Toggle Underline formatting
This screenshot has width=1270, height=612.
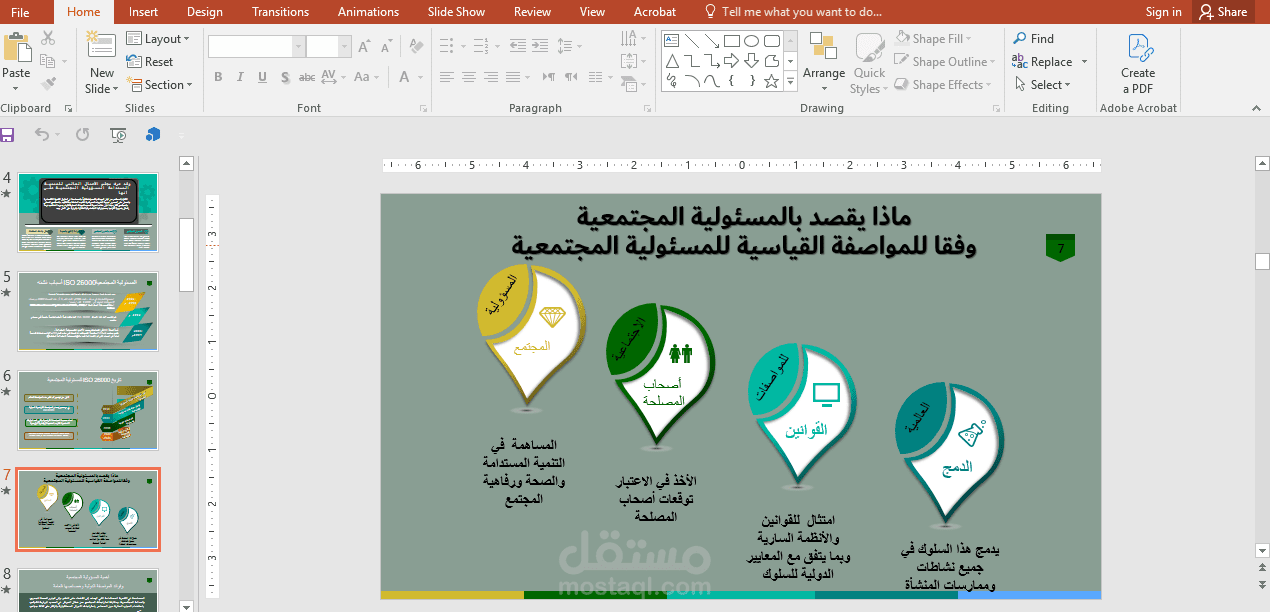(262, 77)
